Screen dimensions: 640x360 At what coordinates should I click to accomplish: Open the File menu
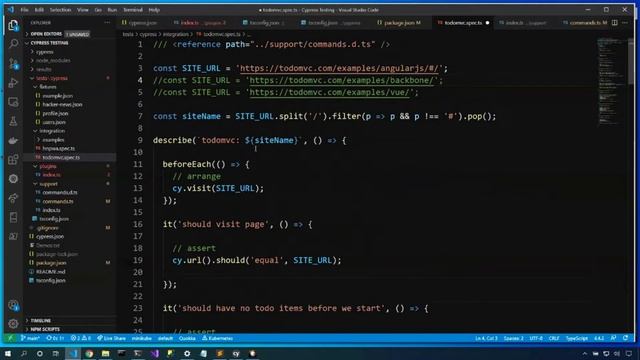(24, 10)
